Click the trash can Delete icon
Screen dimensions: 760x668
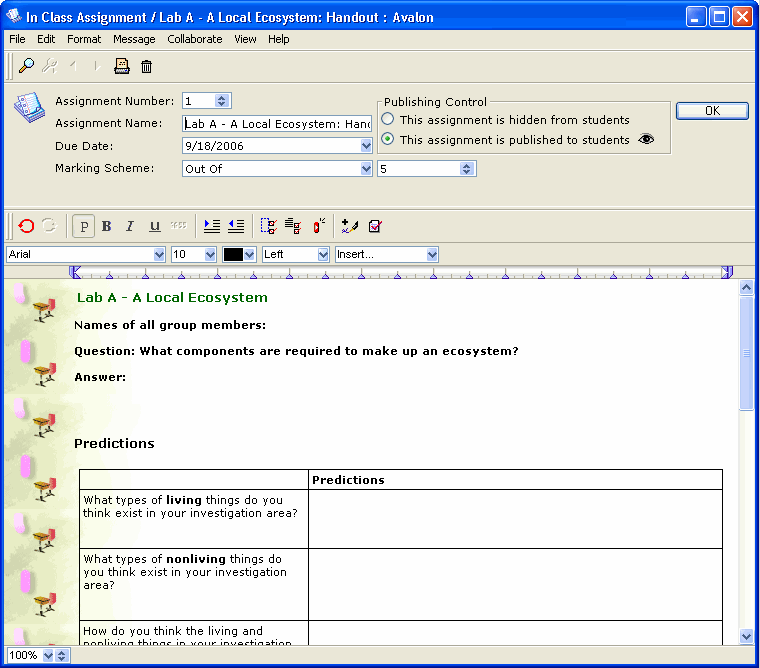(x=147, y=66)
